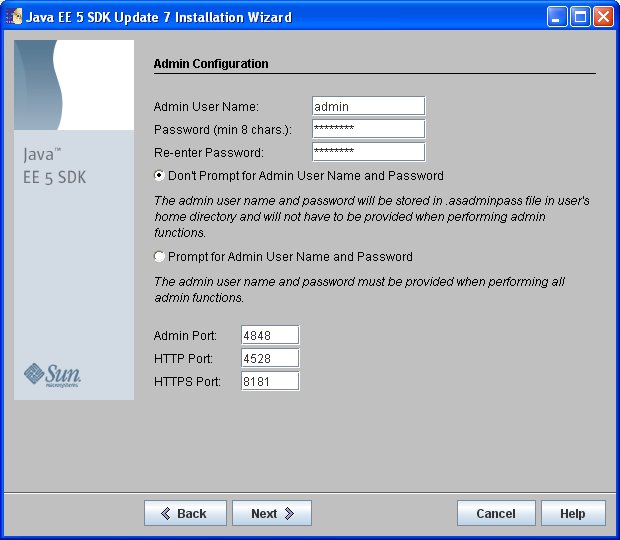620x540 pixels.
Task: Click the Admin User Name: label
Action: (x=206, y=107)
